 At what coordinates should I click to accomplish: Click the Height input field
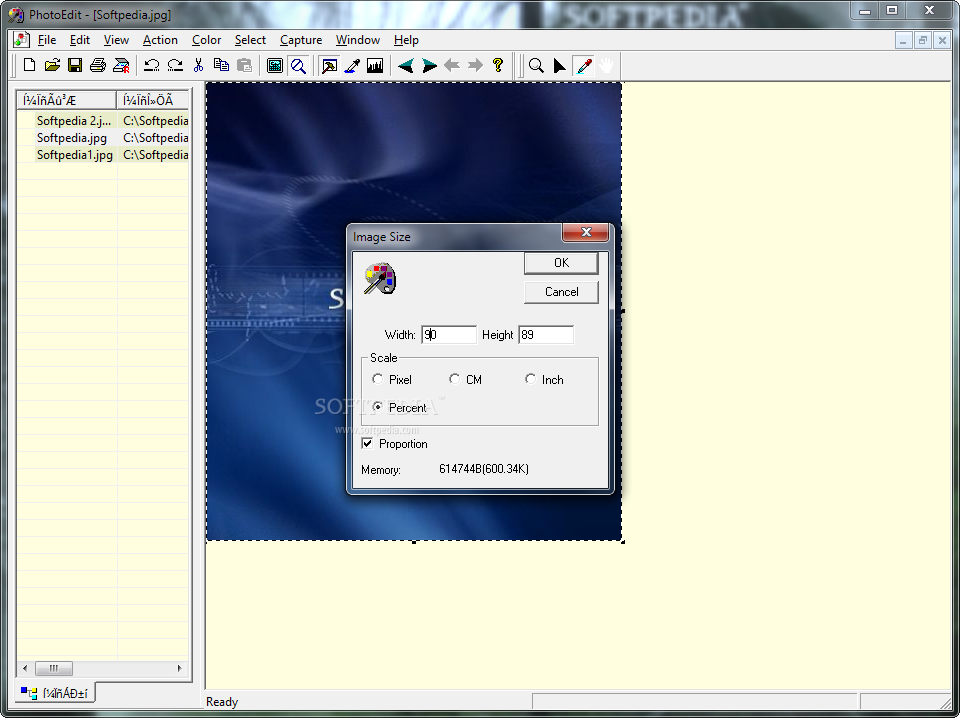pos(546,335)
